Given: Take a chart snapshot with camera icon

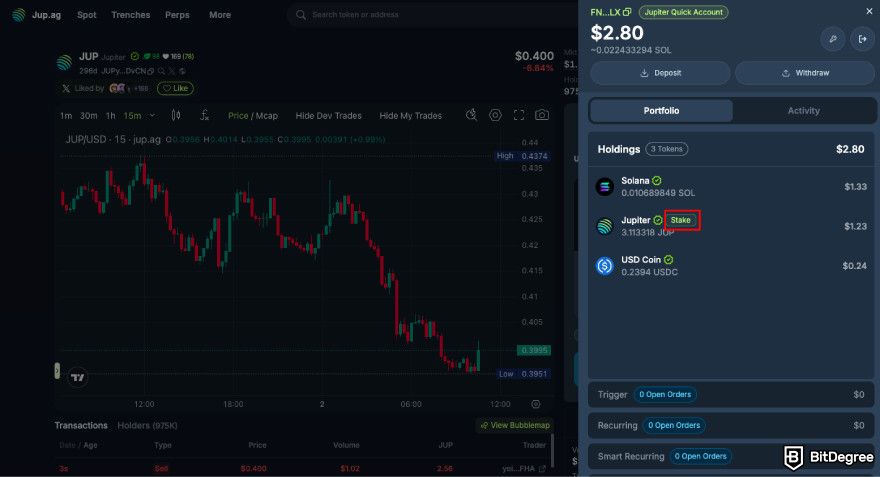Looking at the screenshot, I should coord(542,115).
